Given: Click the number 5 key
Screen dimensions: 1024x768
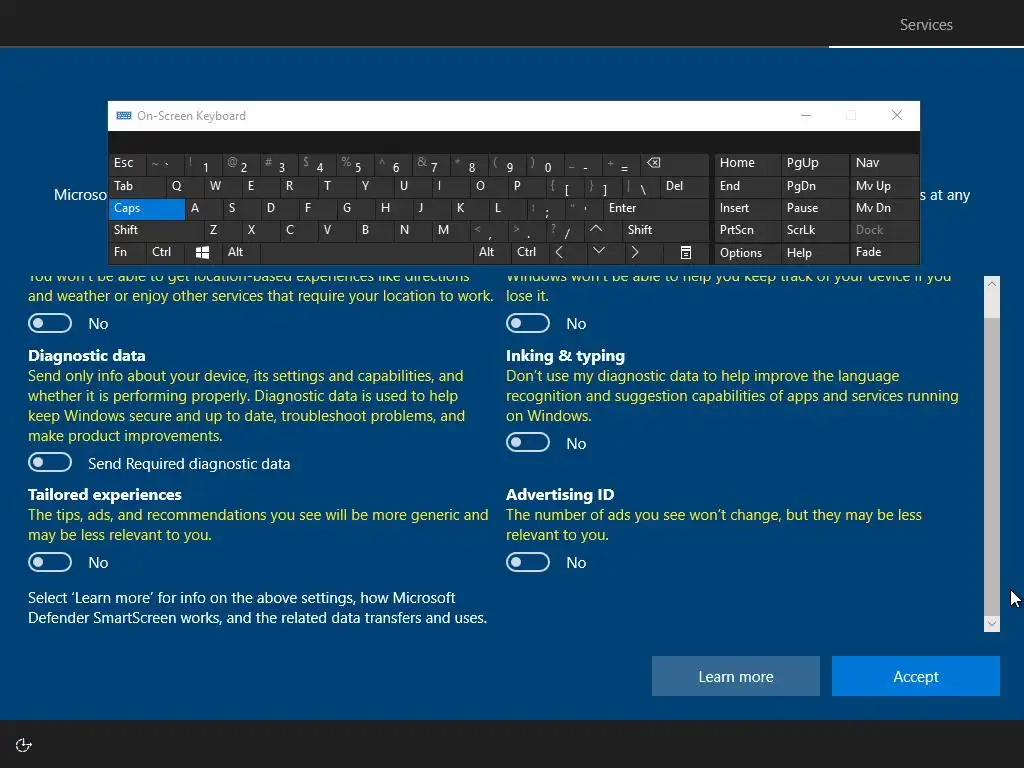Looking at the screenshot, I should point(355,163).
